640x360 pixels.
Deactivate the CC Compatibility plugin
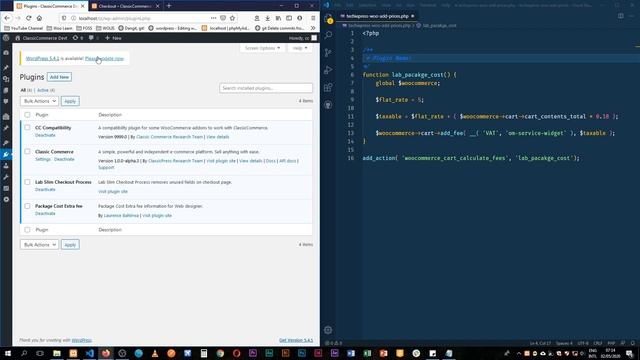[x=45, y=135]
